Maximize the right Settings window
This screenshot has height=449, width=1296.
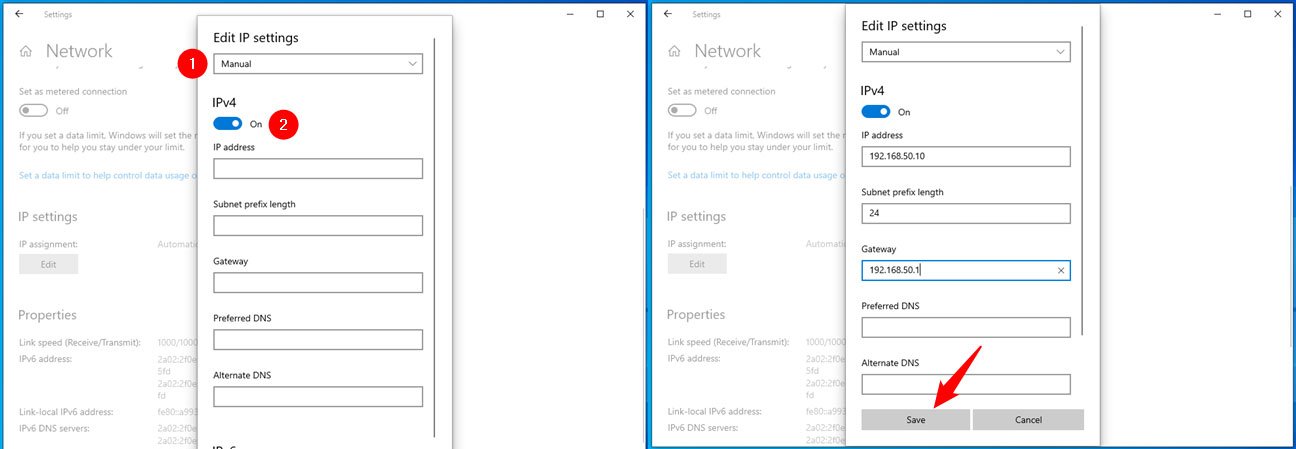click(1248, 14)
